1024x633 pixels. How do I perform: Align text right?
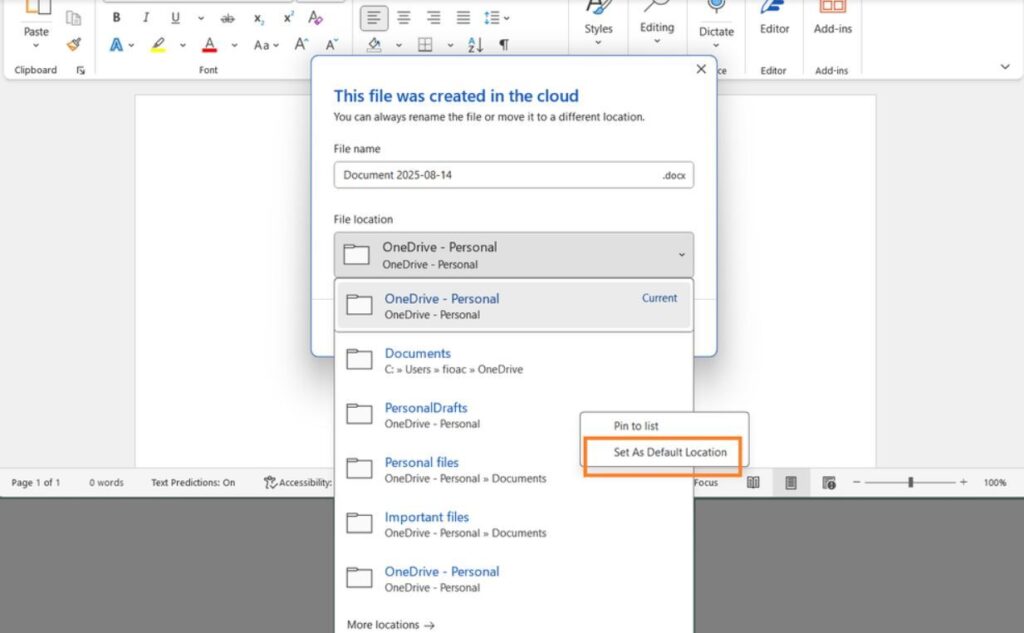(x=433, y=18)
